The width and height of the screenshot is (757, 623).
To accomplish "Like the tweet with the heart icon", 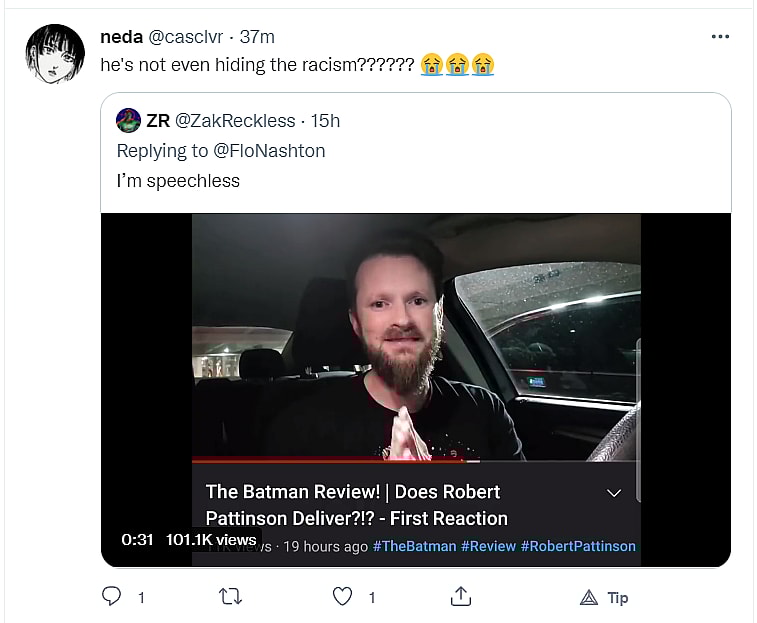I will 343,597.
